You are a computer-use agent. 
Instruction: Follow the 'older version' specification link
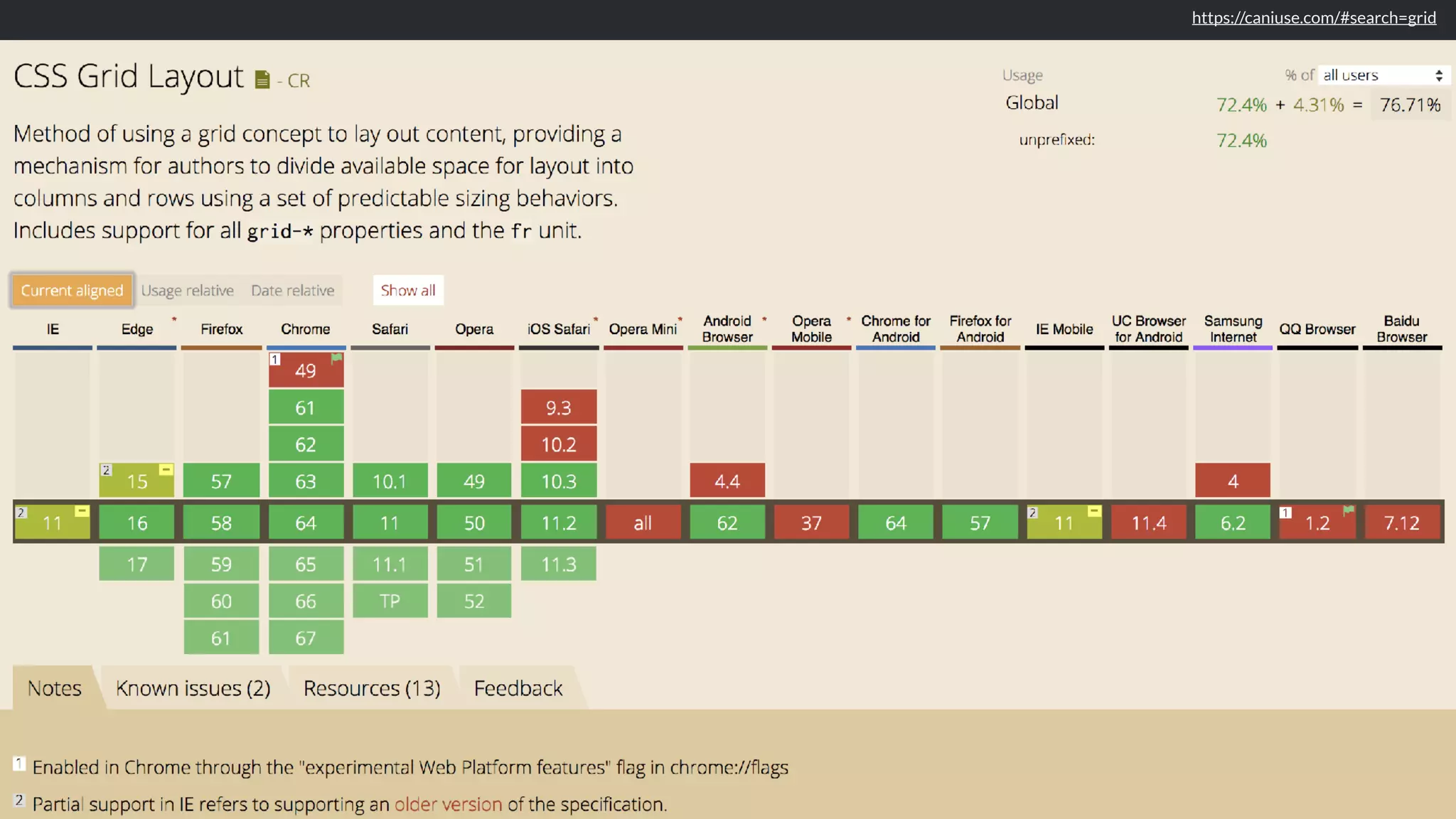448,804
